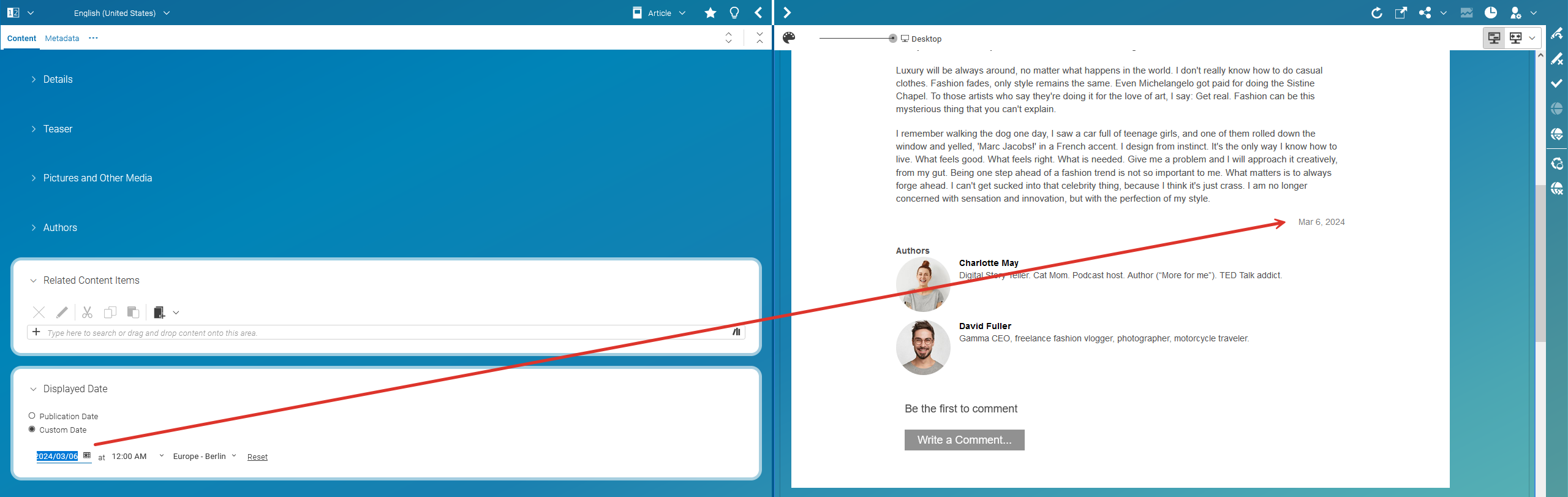Click the checkmark approve icon in sidebar
Image resolution: width=1568 pixels, height=497 pixels.
[1556, 83]
